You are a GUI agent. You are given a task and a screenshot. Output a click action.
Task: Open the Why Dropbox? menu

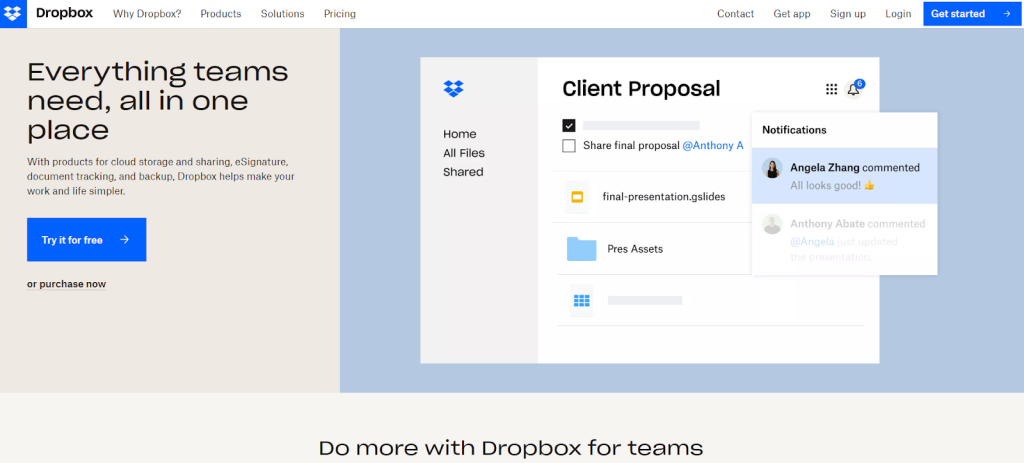click(x=147, y=14)
